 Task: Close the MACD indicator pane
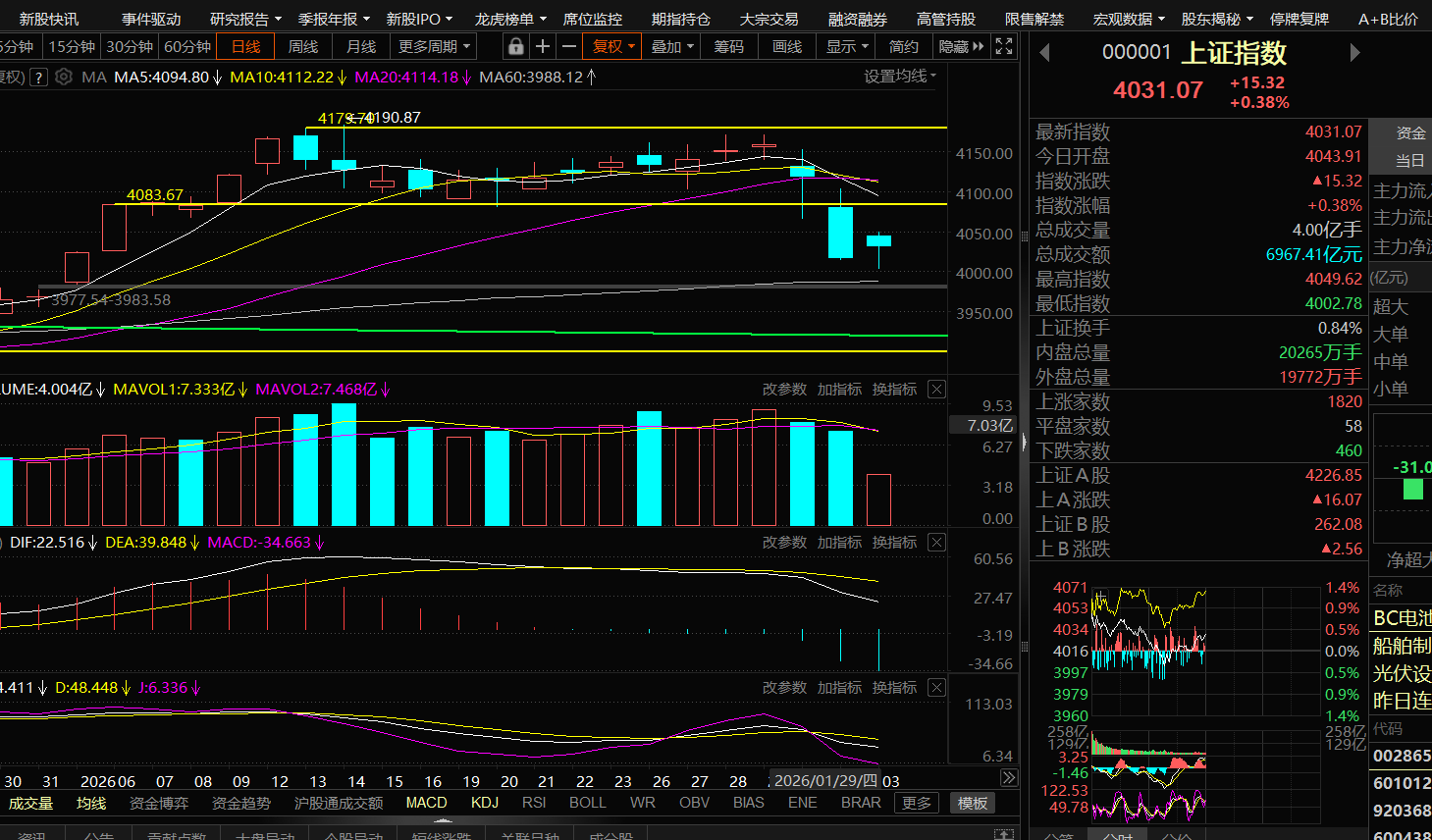pyautogui.click(x=937, y=543)
